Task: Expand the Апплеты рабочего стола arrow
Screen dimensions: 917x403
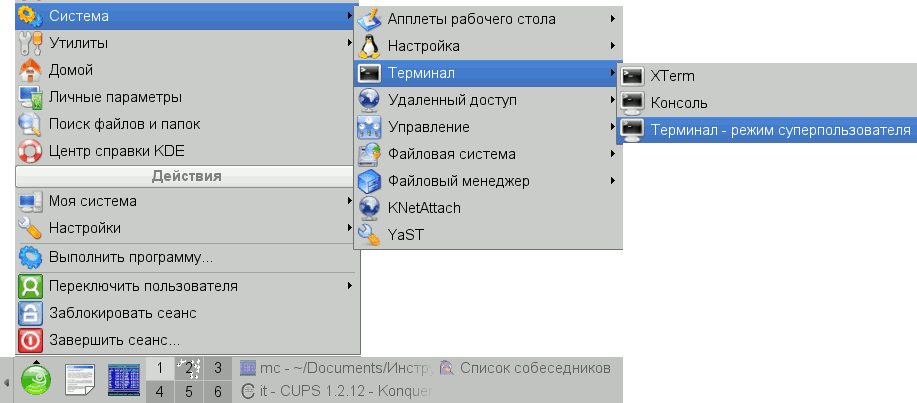Action: [x=612, y=19]
